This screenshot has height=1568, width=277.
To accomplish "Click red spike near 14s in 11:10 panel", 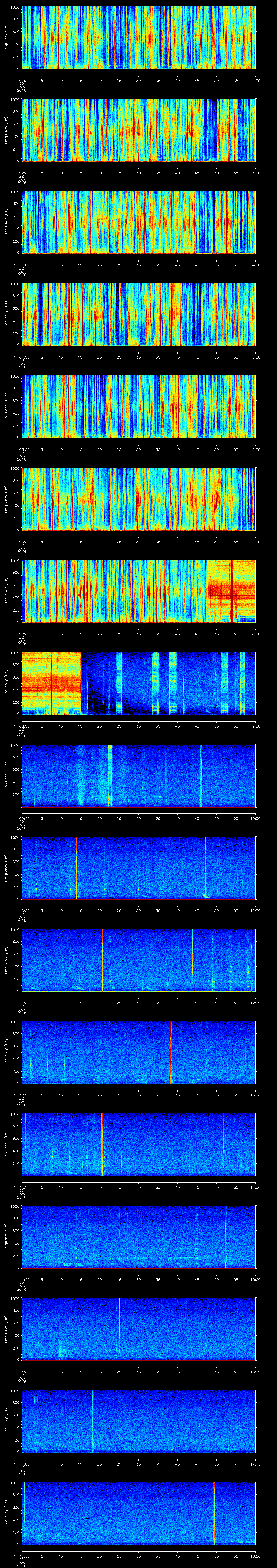I will click(x=77, y=868).
